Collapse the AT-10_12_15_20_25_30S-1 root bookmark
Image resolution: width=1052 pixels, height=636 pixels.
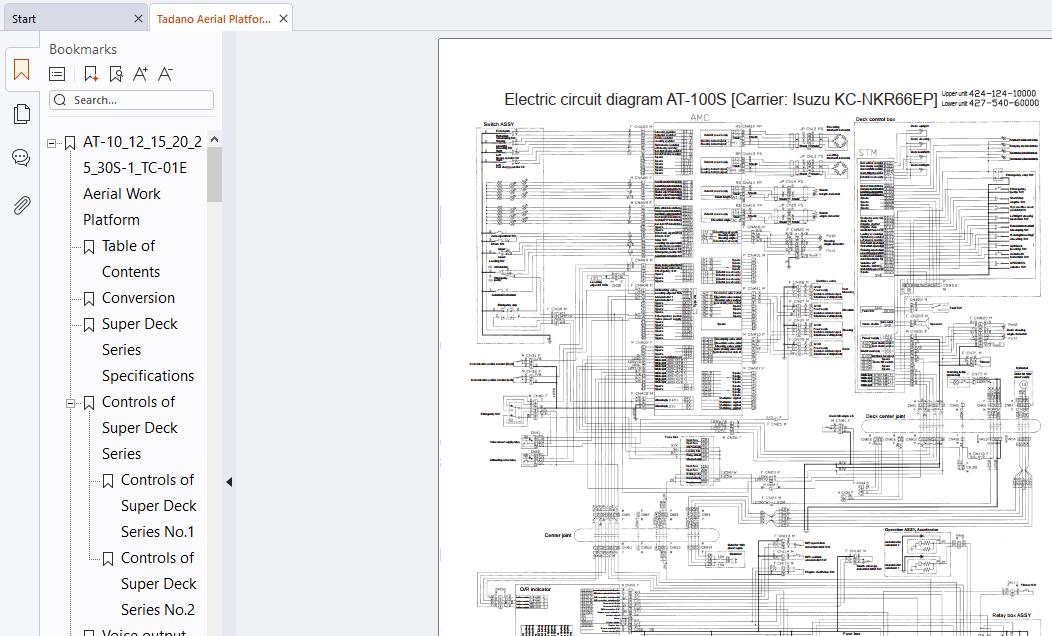click(52, 143)
